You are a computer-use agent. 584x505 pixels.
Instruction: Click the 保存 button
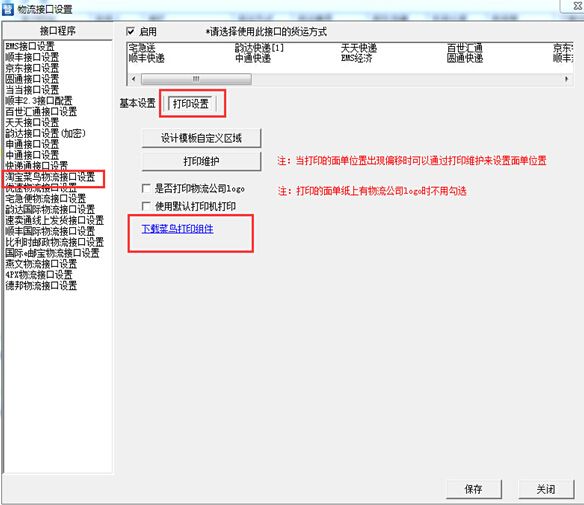click(474, 489)
